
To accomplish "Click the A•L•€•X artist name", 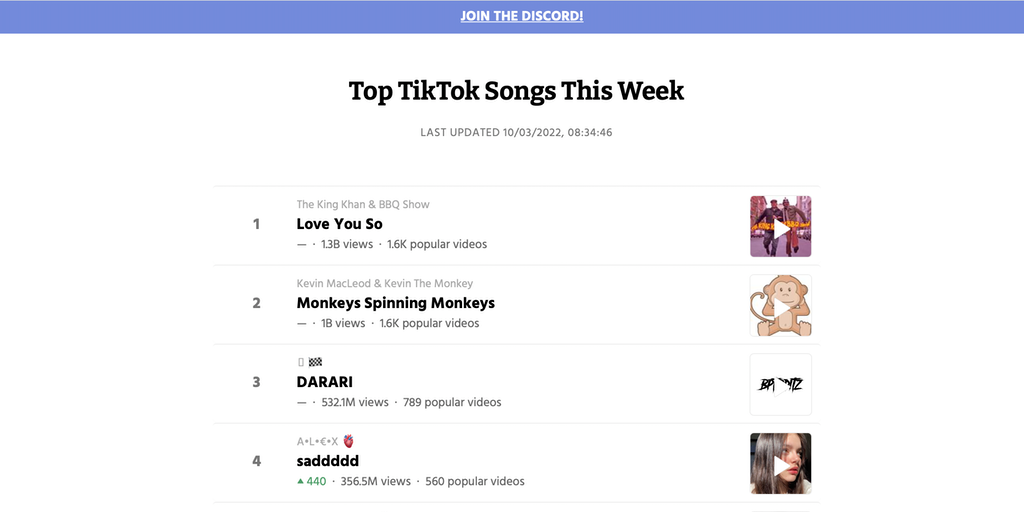I will click(317, 441).
